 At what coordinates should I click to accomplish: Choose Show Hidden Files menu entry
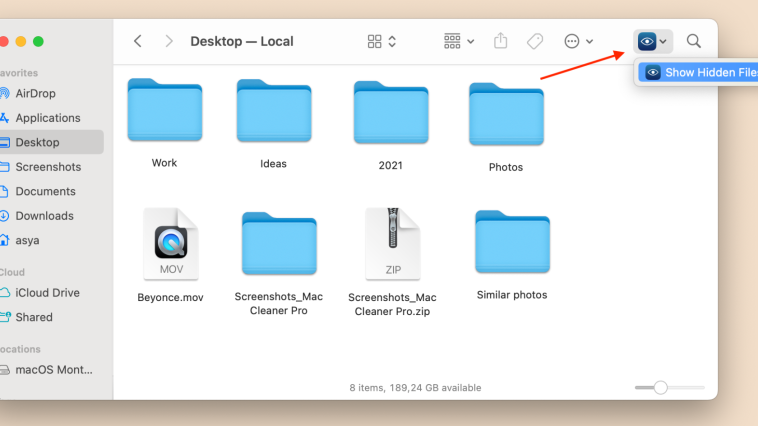698,73
